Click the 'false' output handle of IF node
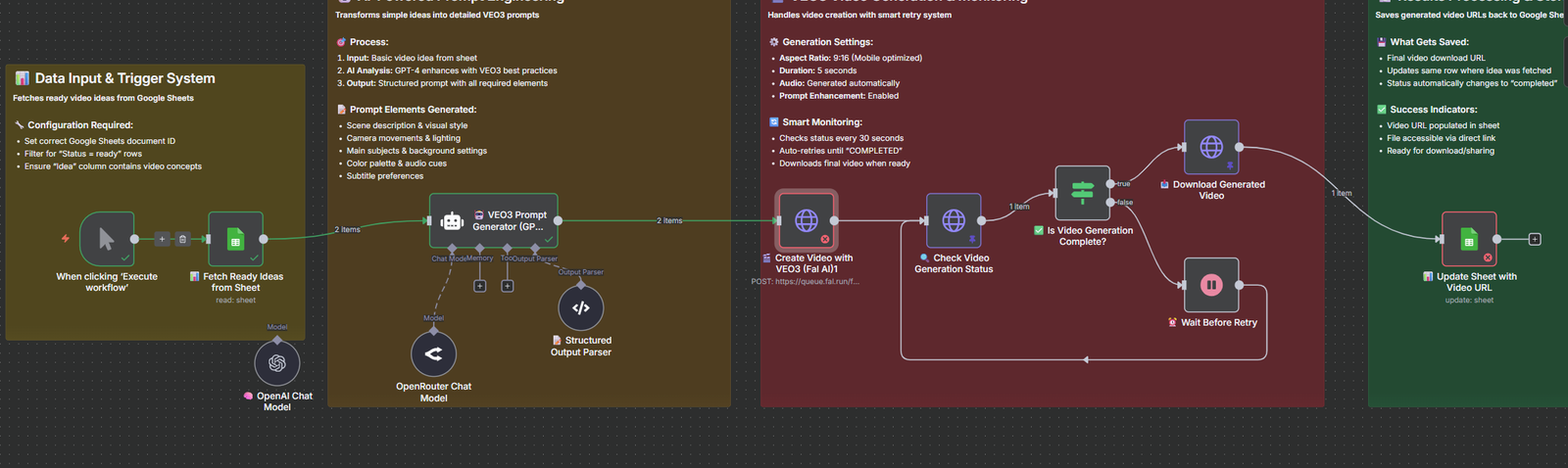 (1110, 203)
